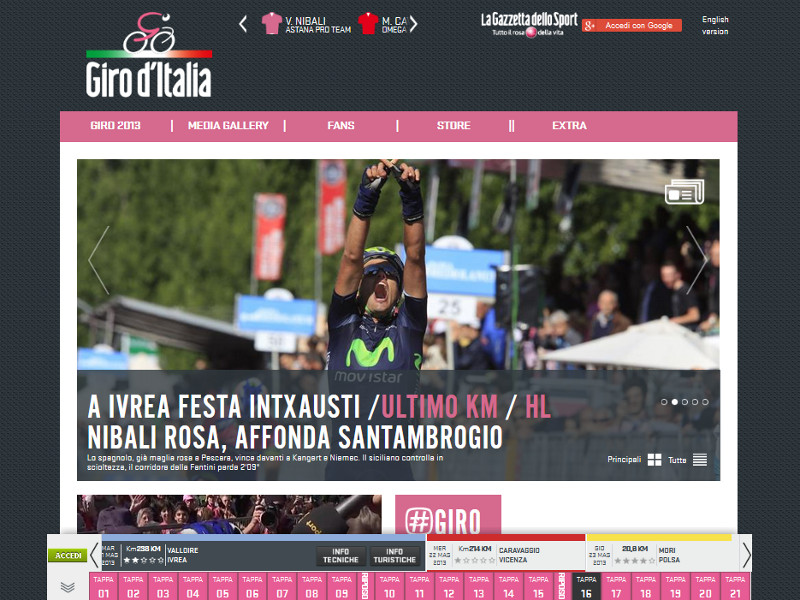The height and width of the screenshot is (600, 800).
Task: Select the first slideshow dot
Action: (x=664, y=402)
